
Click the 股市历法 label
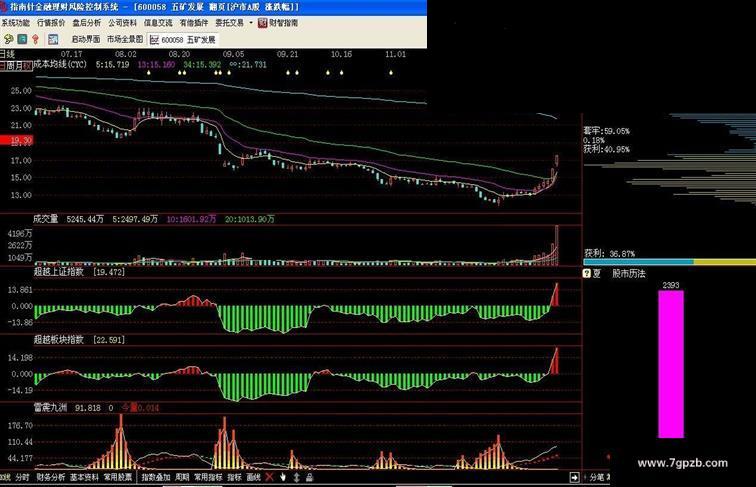pos(629,273)
